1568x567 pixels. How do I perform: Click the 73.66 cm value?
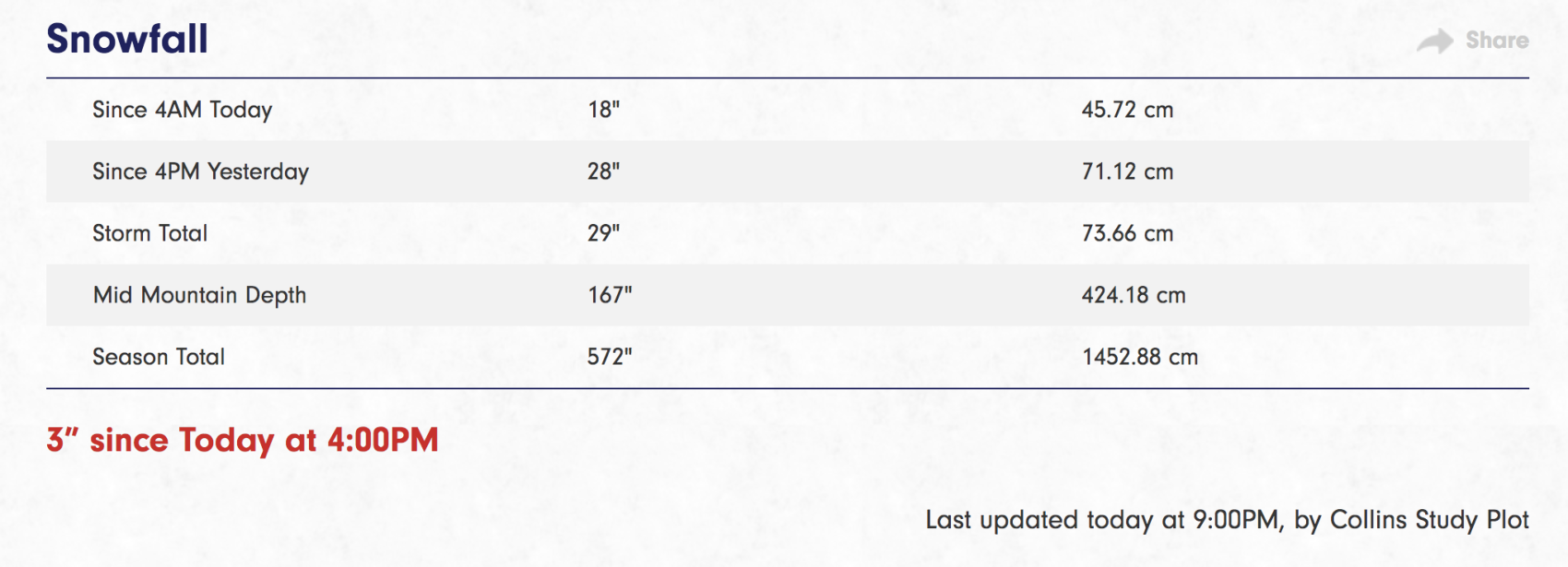point(1127,233)
